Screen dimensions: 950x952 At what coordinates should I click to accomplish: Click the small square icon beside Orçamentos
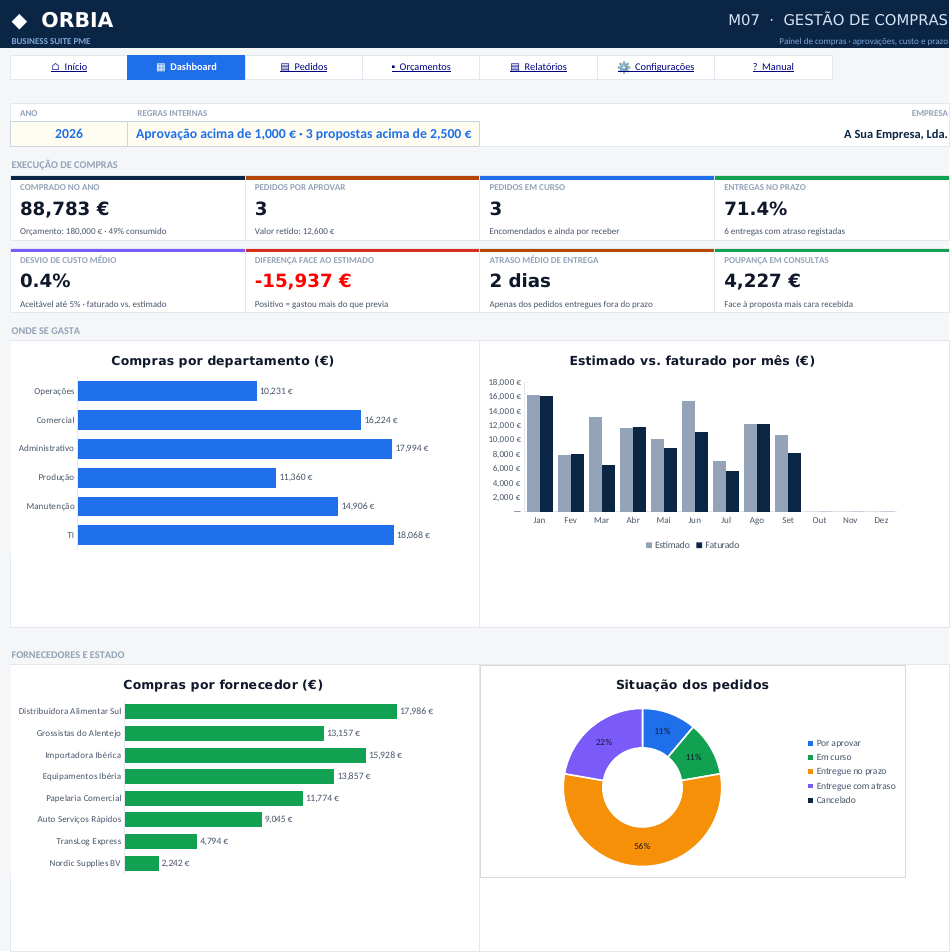point(393,67)
